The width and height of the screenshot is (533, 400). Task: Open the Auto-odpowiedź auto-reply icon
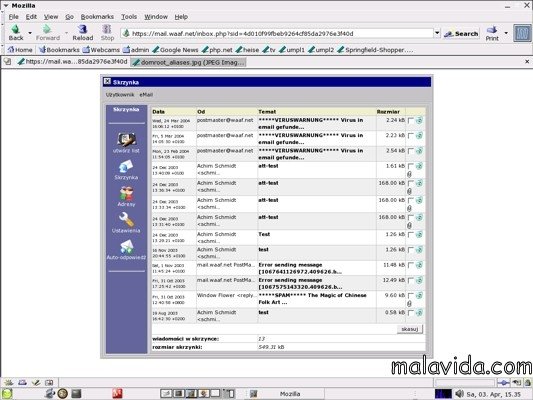(126, 247)
